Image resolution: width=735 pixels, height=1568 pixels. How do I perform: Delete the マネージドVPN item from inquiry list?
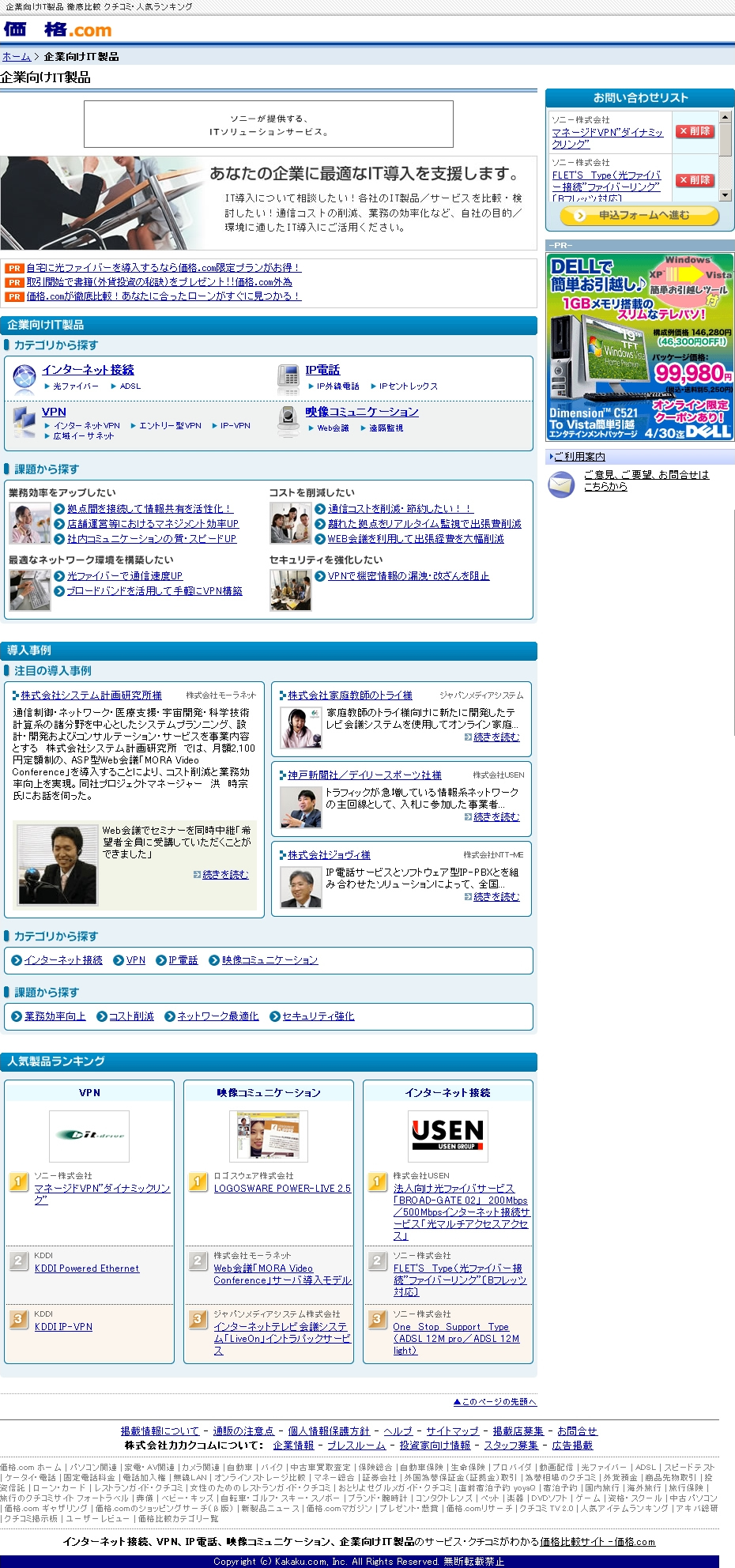click(x=695, y=131)
